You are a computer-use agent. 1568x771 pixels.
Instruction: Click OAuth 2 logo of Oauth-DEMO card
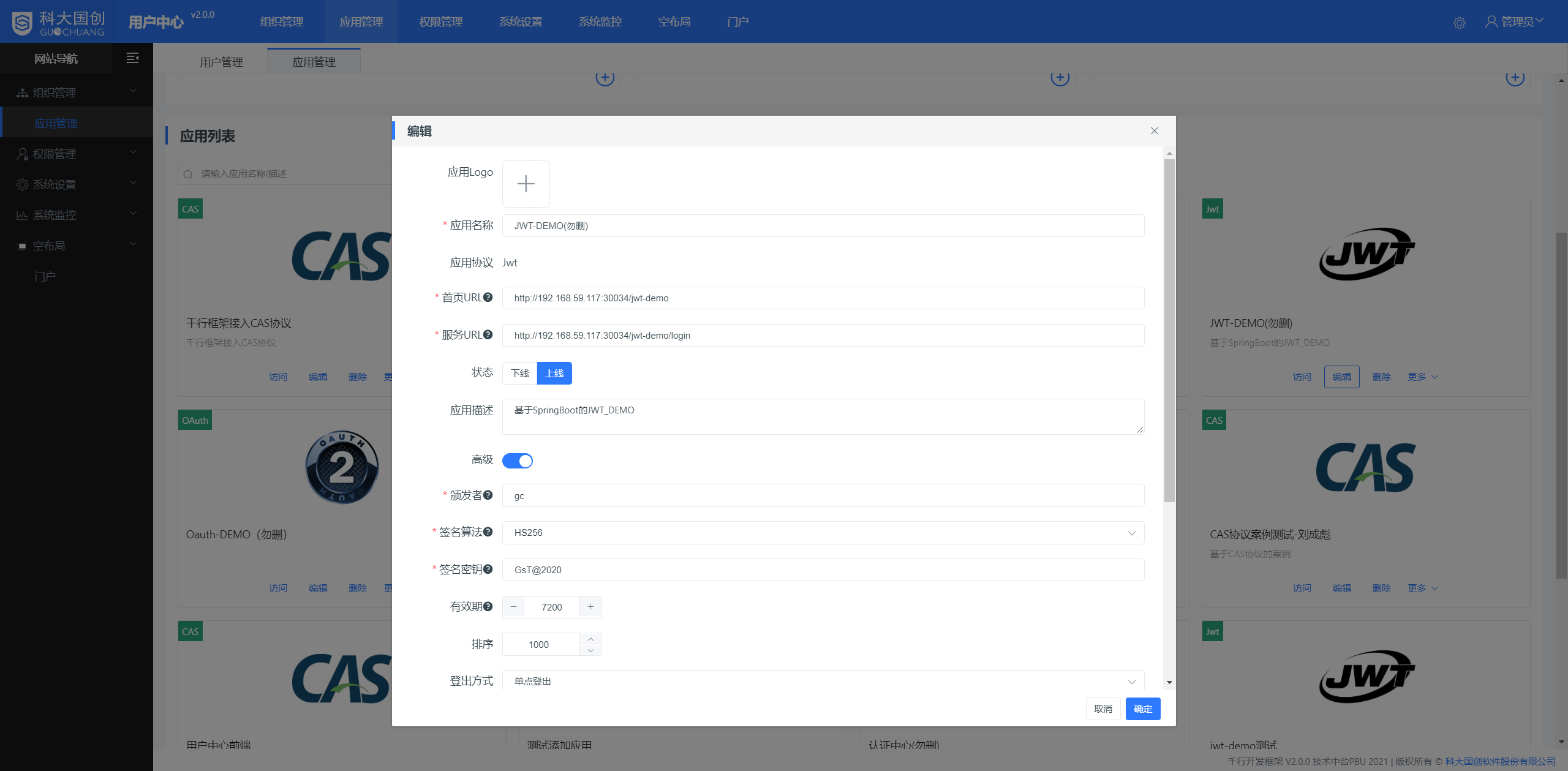(x=342, y=467)
